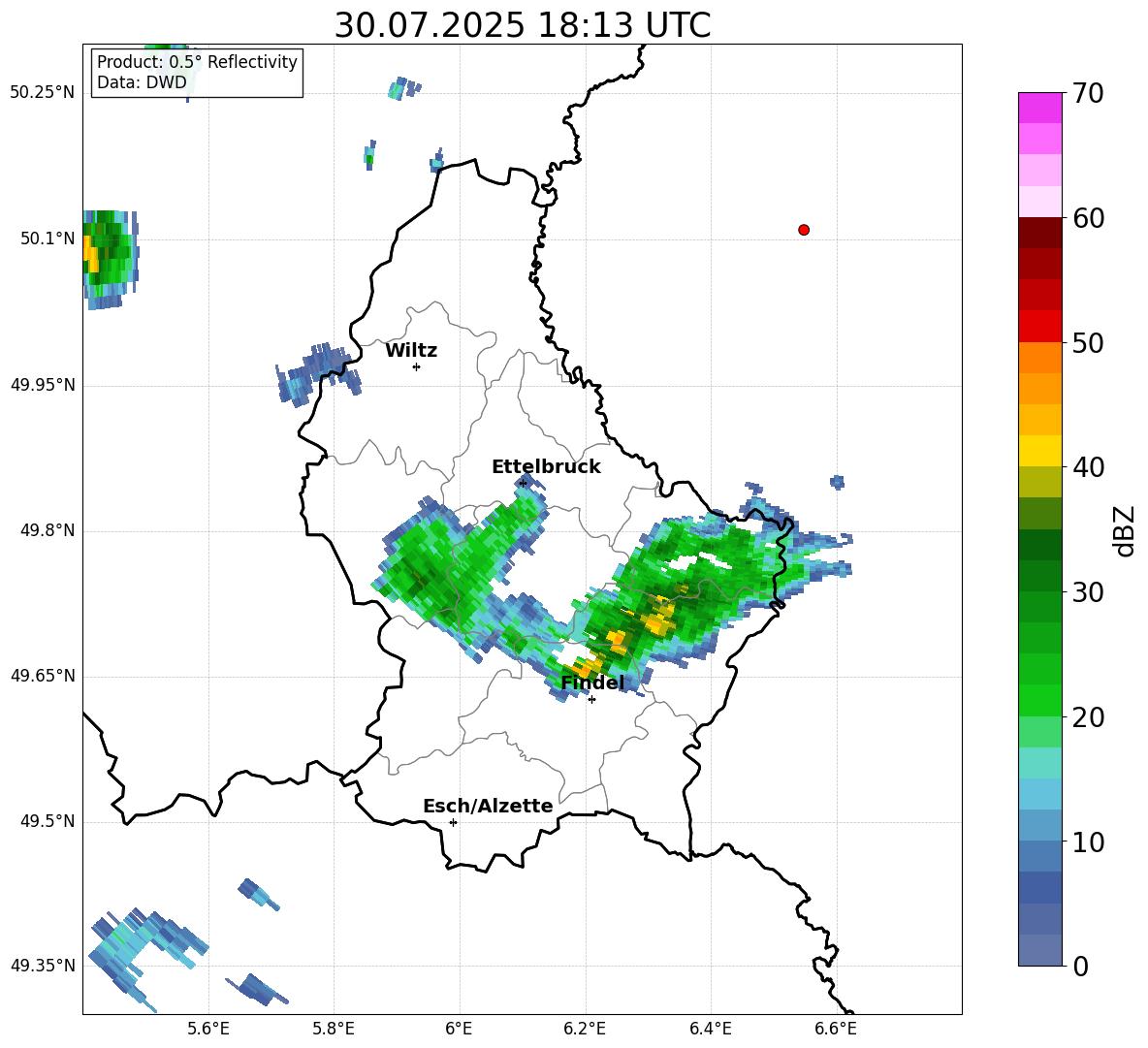Click the colorbar tick label 30

point(1088,592)
